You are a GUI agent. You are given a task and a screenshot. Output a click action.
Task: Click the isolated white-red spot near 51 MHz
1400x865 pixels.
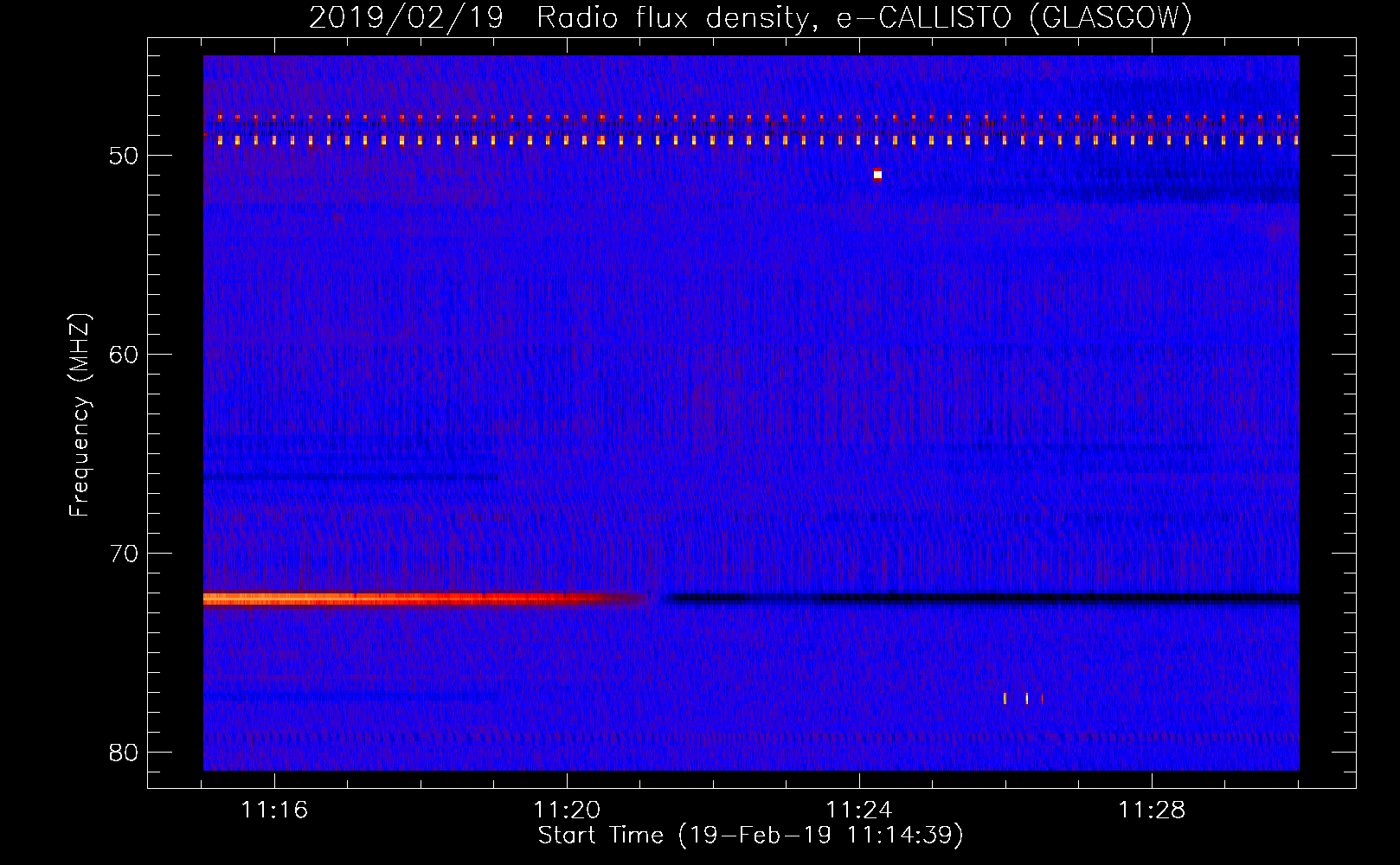point(877,175)
